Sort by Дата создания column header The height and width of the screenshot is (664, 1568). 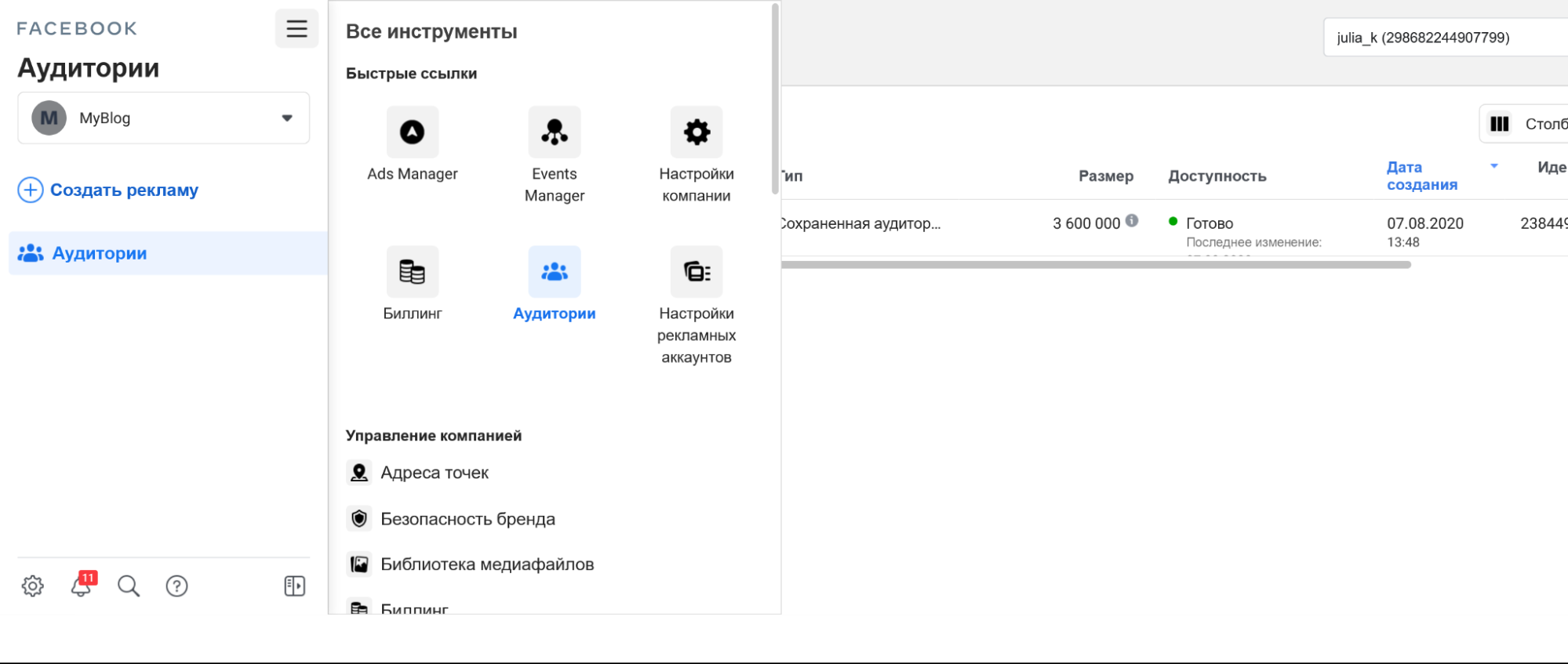coord(1422,176)
